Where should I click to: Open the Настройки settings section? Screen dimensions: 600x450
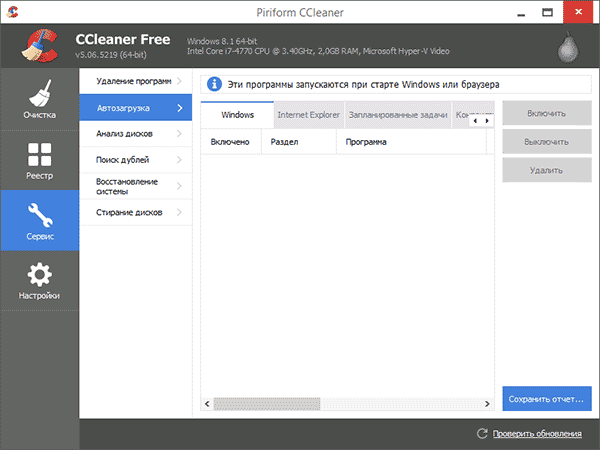click(39, 281)
